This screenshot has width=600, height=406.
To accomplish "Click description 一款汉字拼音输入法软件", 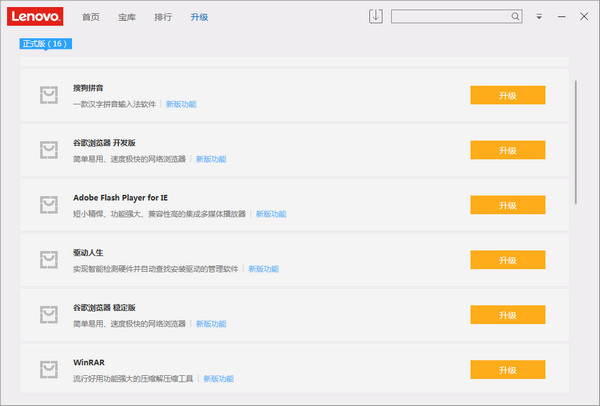I will point(114,104).
